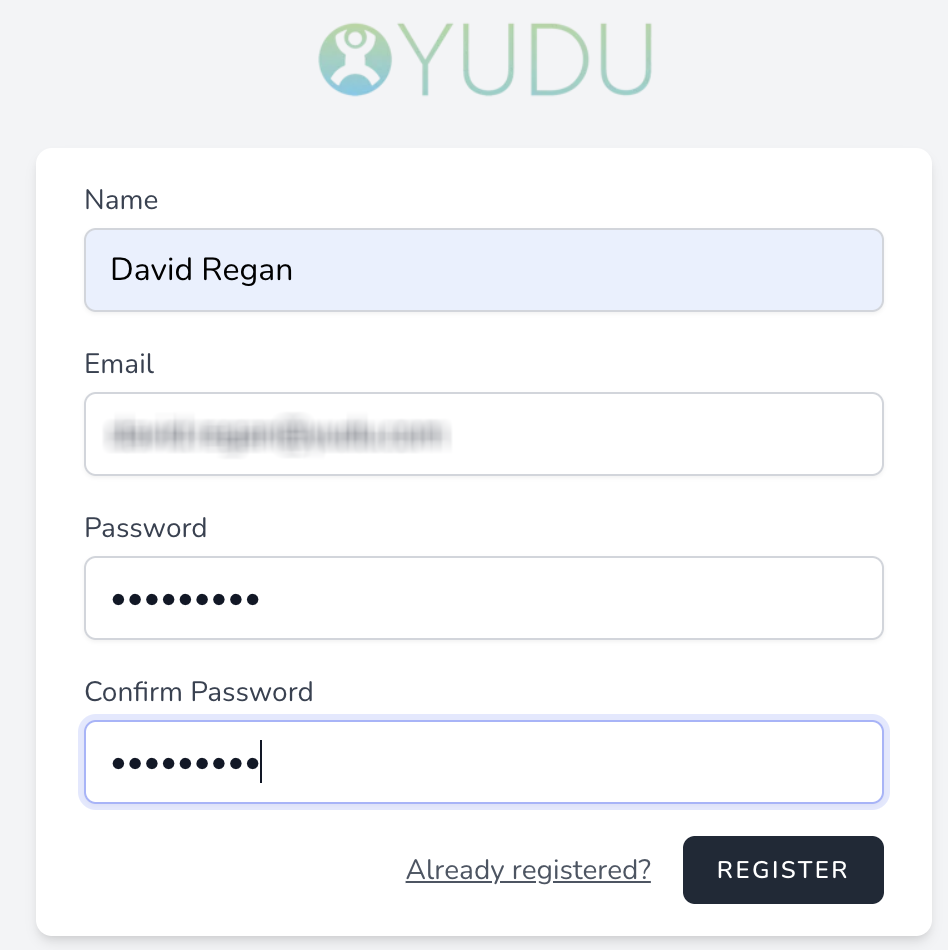Image resolution: width=948 pixels, height=950 pixels.
Task: Select the Email input field
Action: [484, 433]
